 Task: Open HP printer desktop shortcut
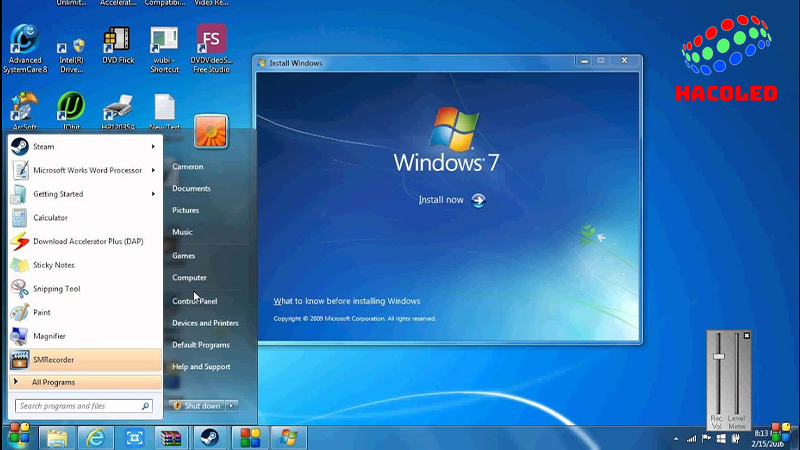[x=118, y=112]
